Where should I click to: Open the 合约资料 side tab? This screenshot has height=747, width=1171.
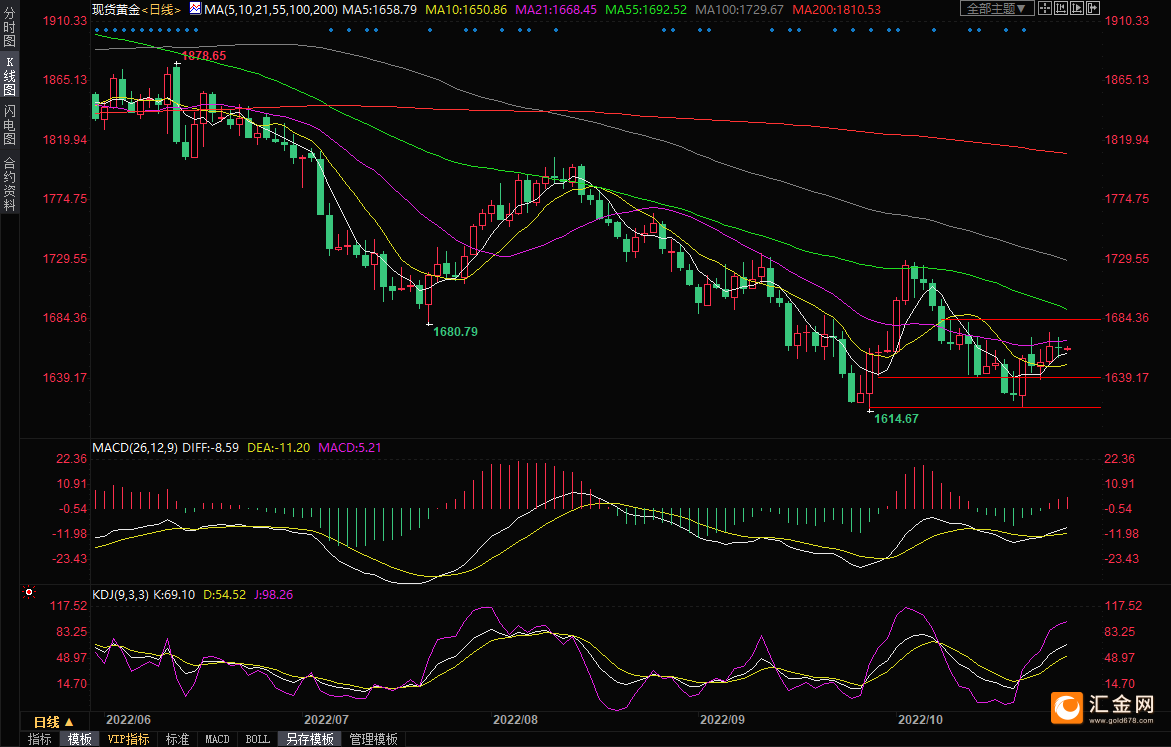tap(9, 183)
